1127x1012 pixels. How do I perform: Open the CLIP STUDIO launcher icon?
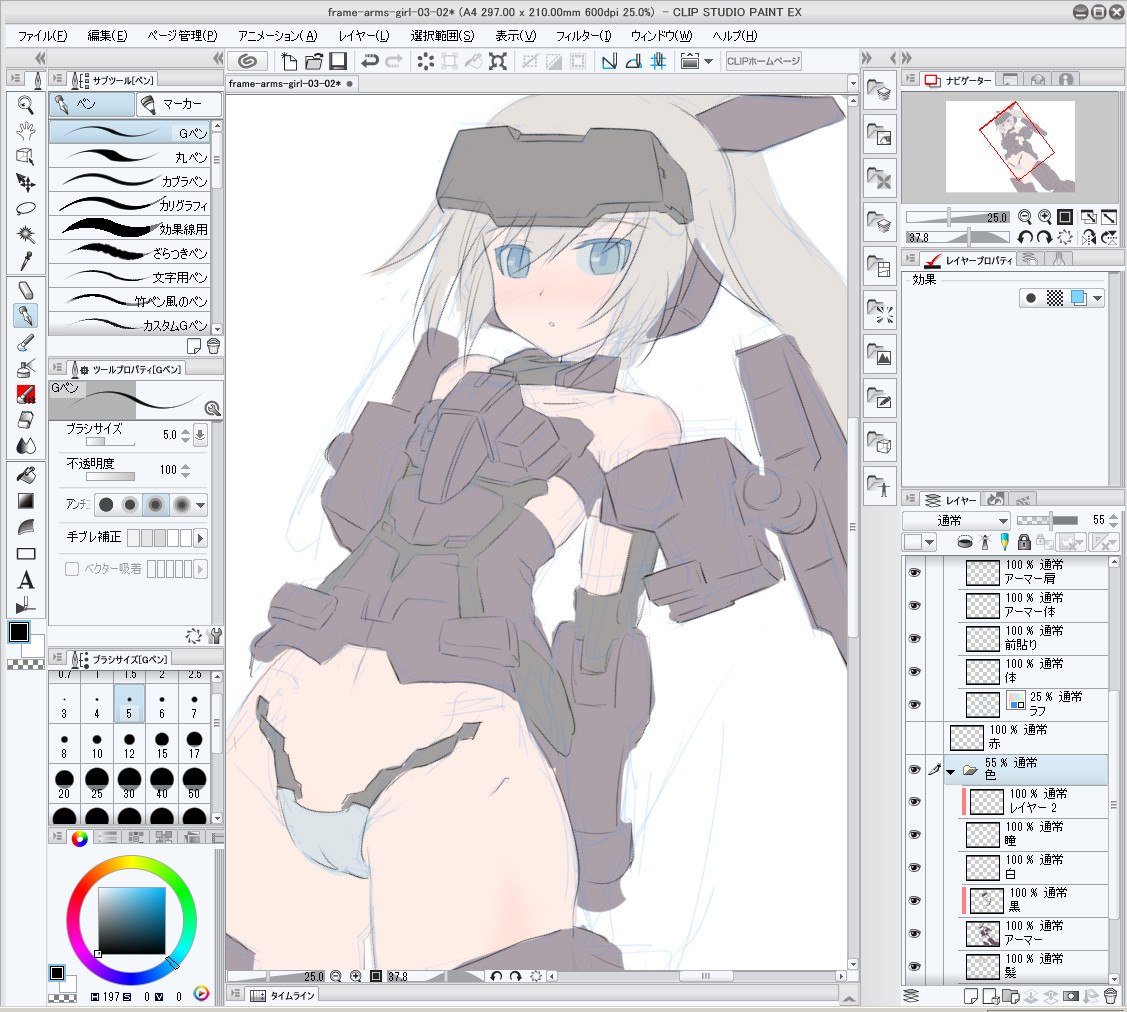[x=247, y=61]
